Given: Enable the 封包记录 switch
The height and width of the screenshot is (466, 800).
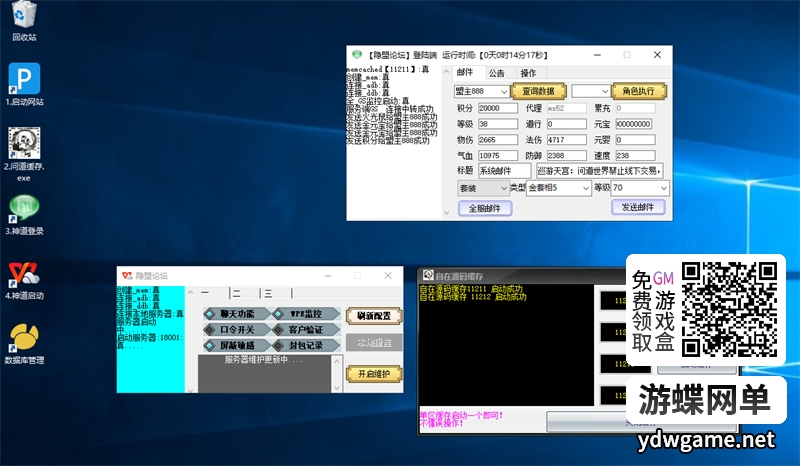Looking at the screenshot, I should pyautogui.click(x=306, y=345).
